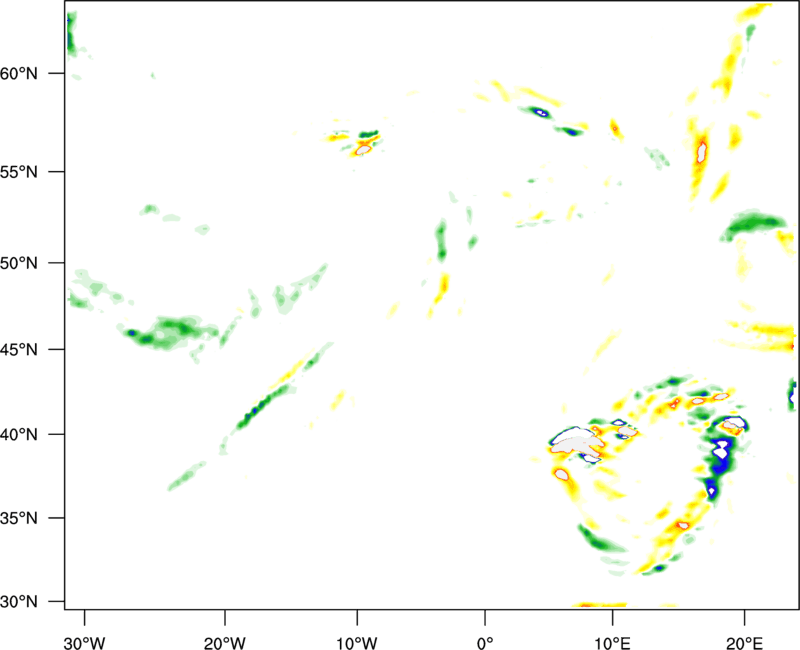Click the 55°N latitude label
Image resolution: width=800 pixels, height=650 pixels.
click(19, 172)
